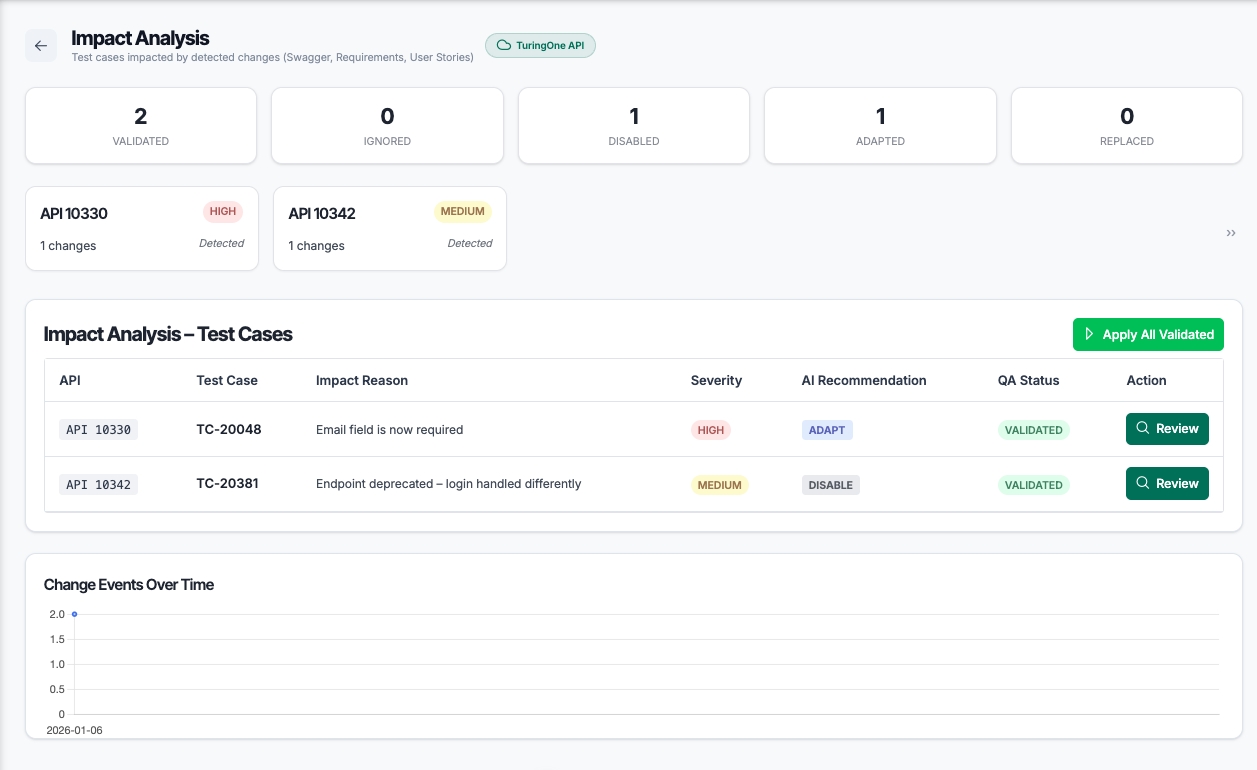Select the Adapted summary card

coord(880,125)
